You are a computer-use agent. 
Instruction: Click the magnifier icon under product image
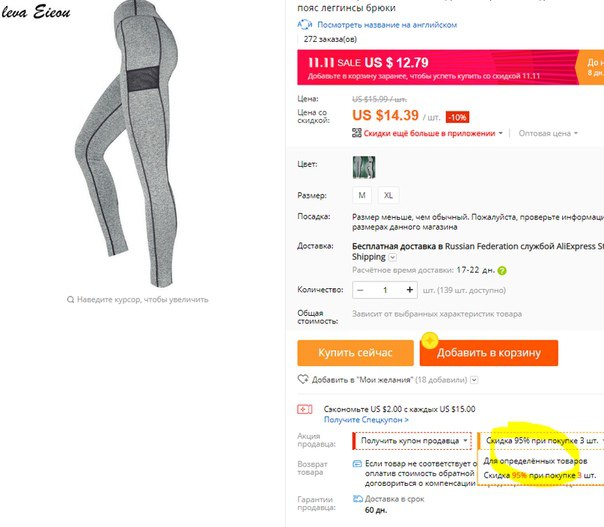point(70,299)
